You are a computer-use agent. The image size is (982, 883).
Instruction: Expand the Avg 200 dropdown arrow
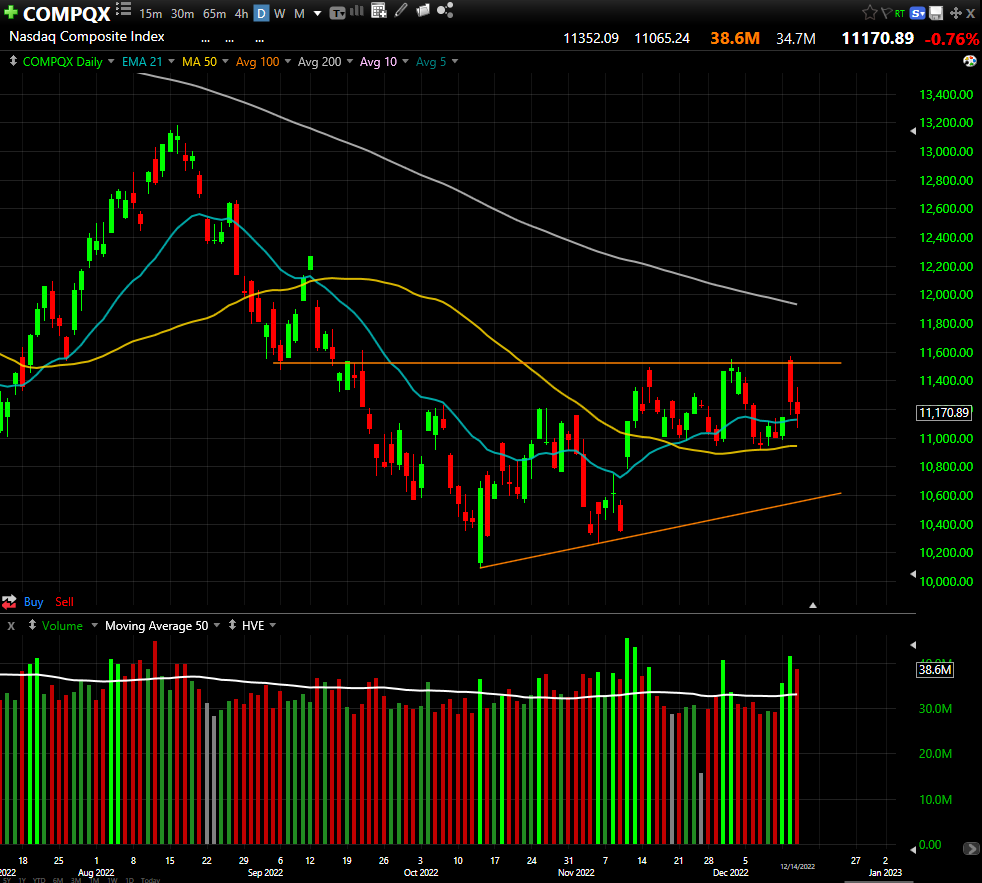349,61
